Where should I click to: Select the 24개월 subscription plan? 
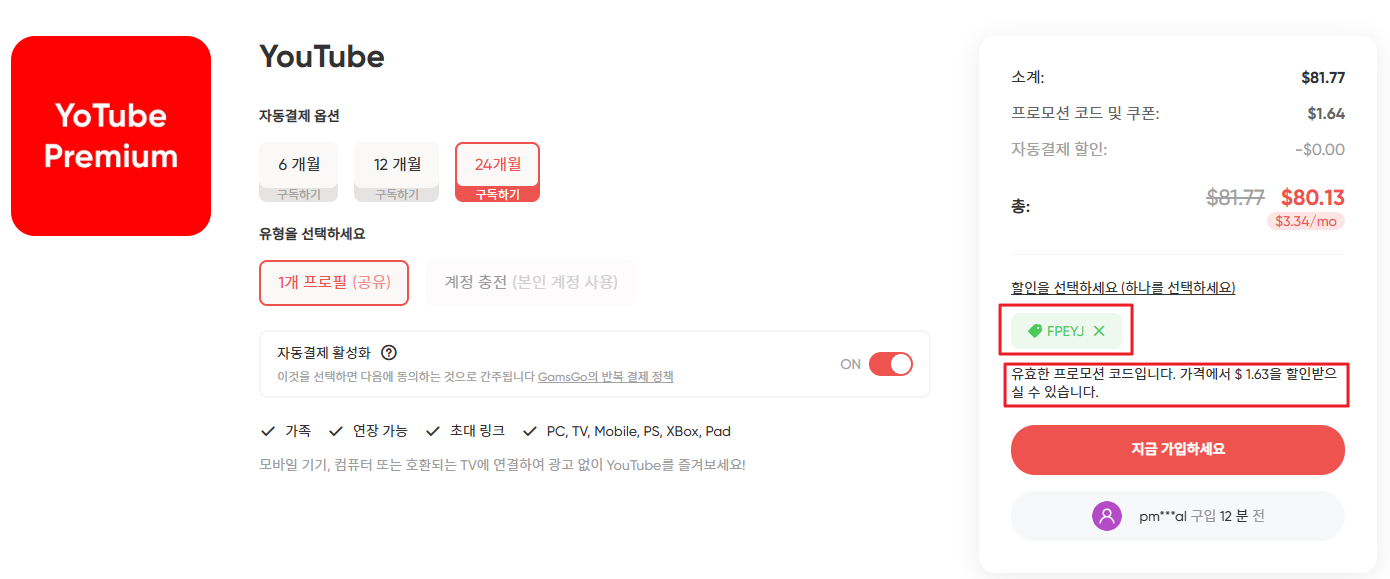click(497, 172)
